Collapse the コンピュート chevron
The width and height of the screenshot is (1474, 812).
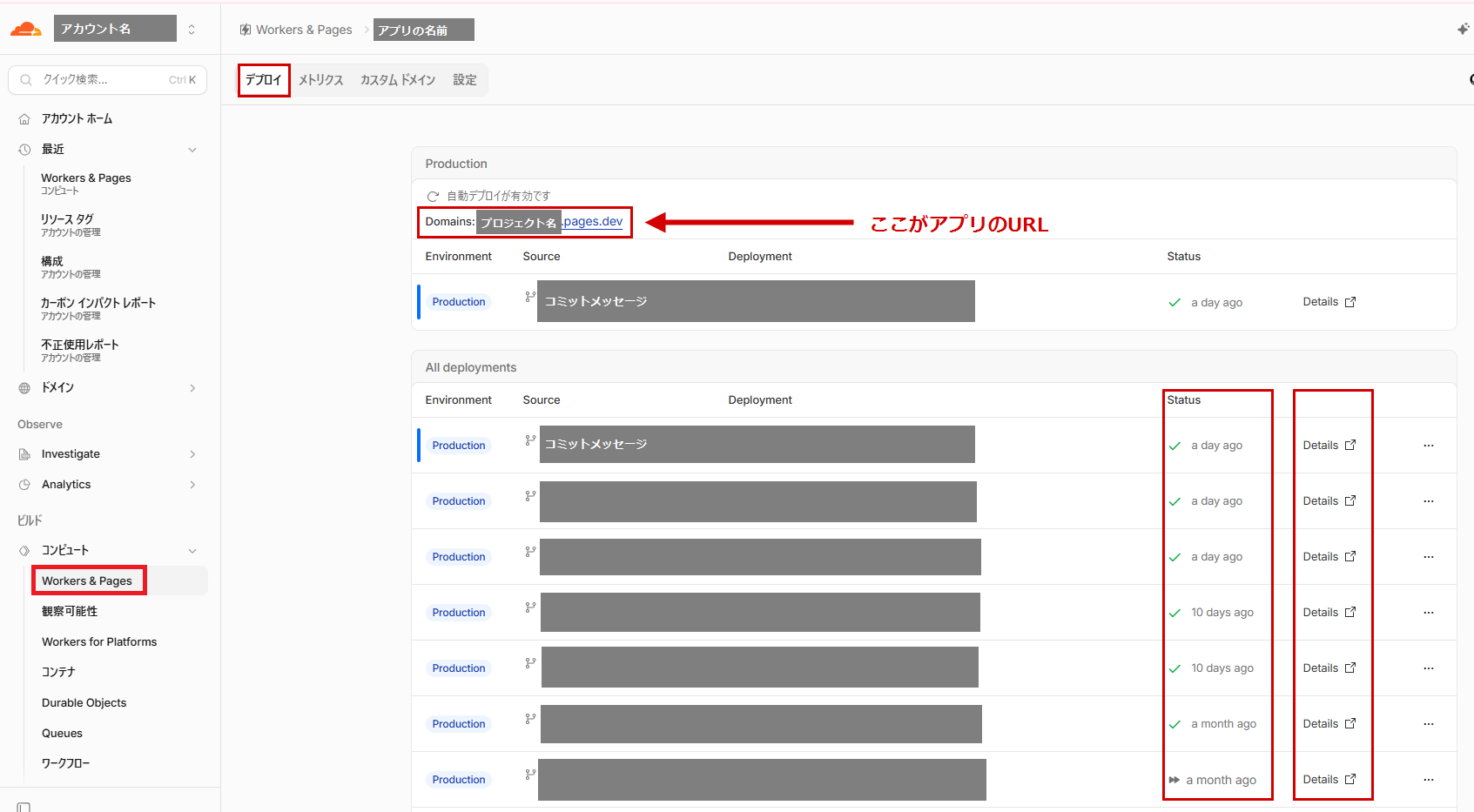coord(192,551)
